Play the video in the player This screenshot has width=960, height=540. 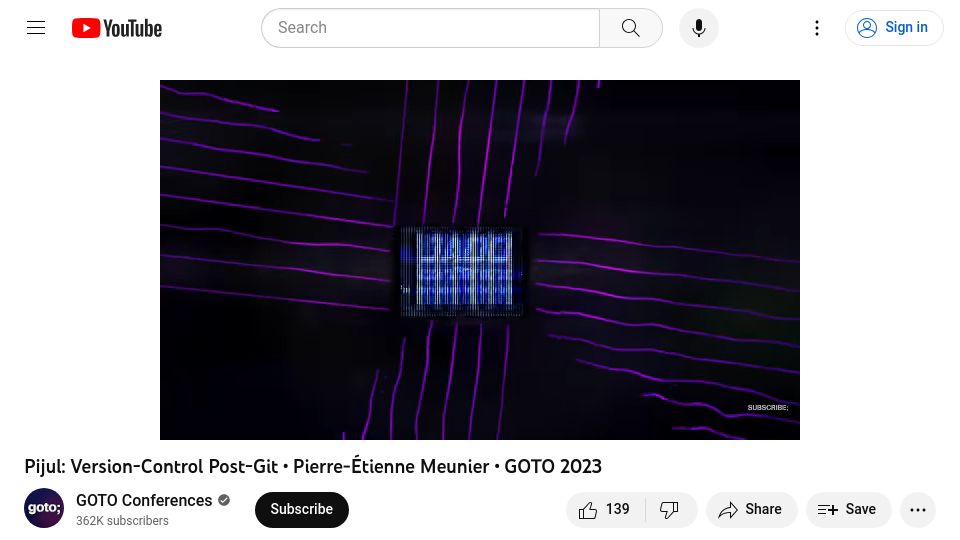(479, 260)
